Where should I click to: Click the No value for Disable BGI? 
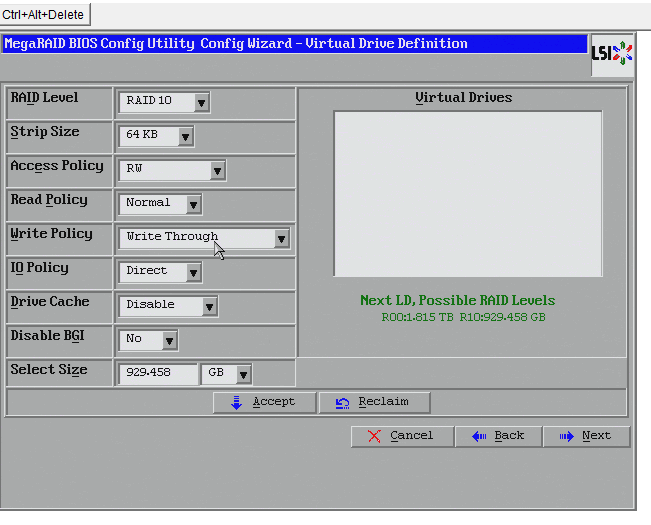pyautogui.click(x=134, y=339)
